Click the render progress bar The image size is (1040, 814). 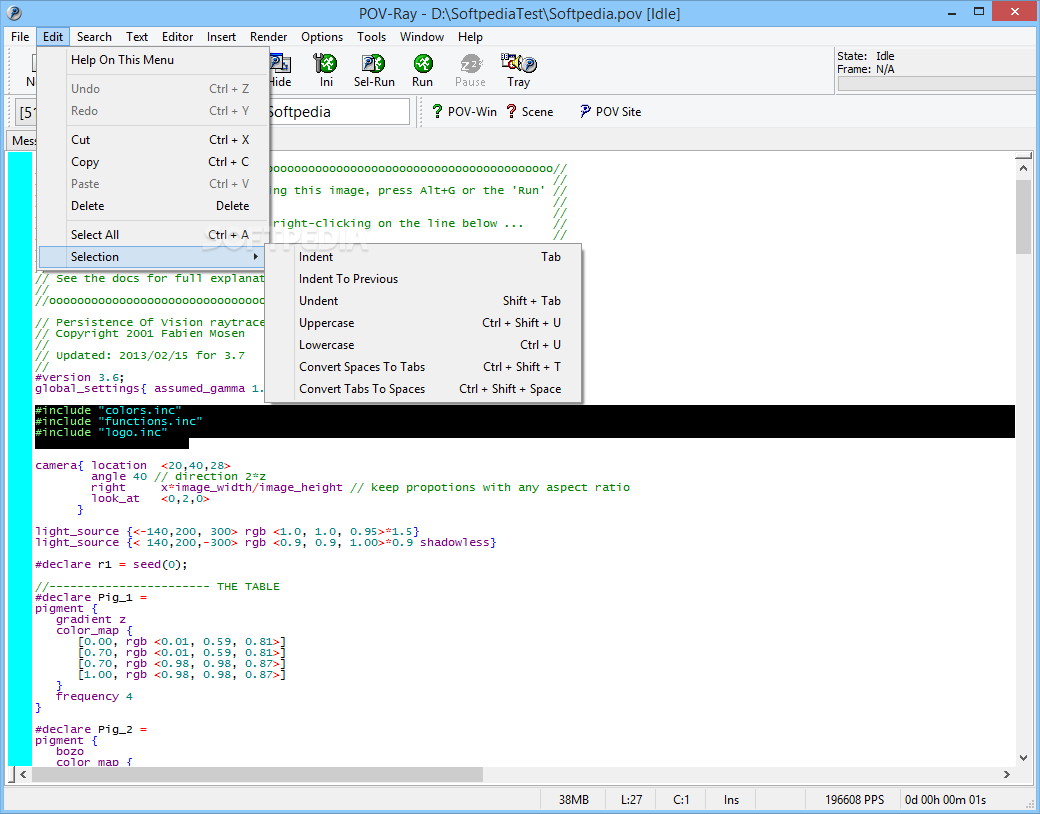[x=935, y=84]
